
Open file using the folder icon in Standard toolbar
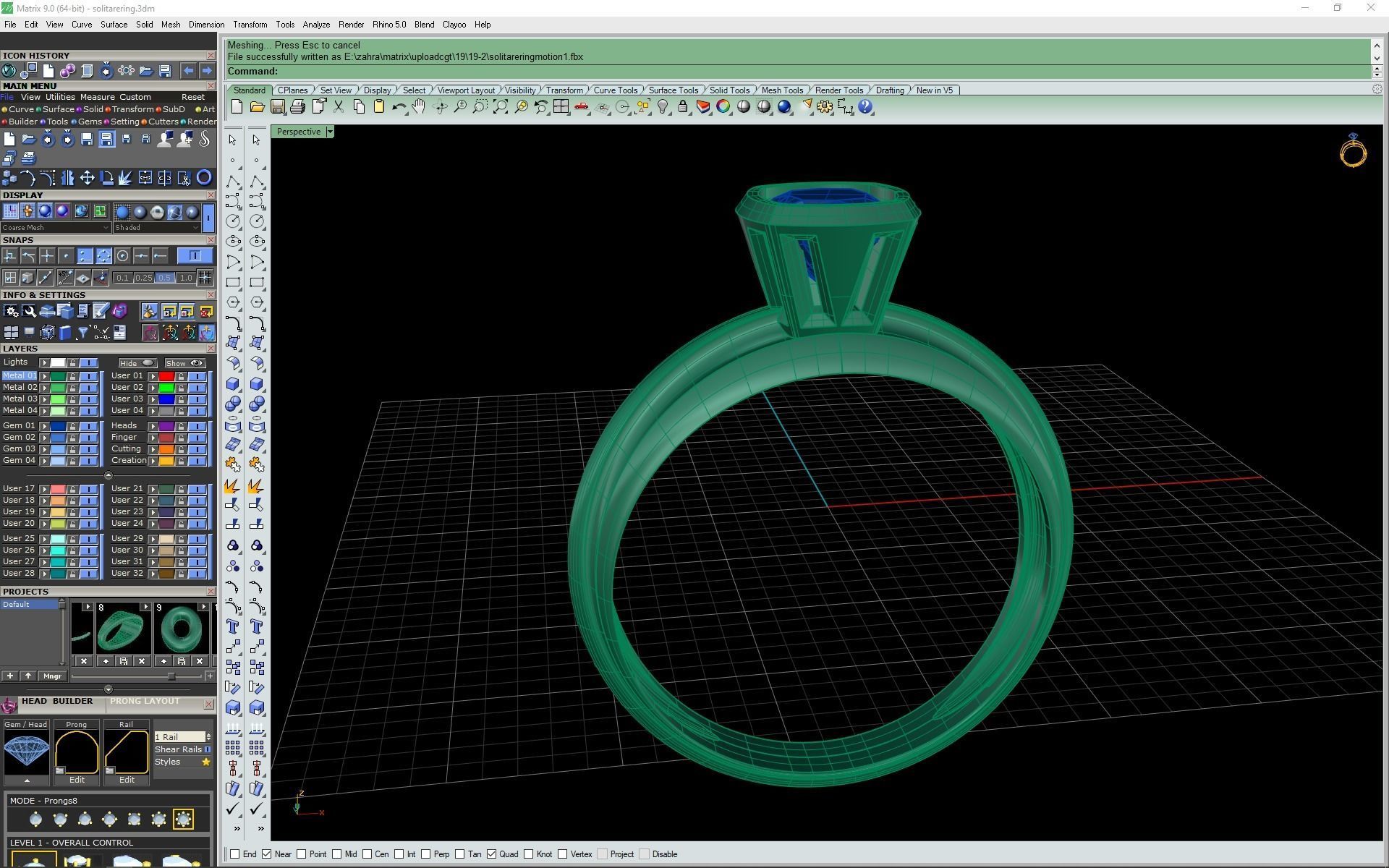click(257, 107)
